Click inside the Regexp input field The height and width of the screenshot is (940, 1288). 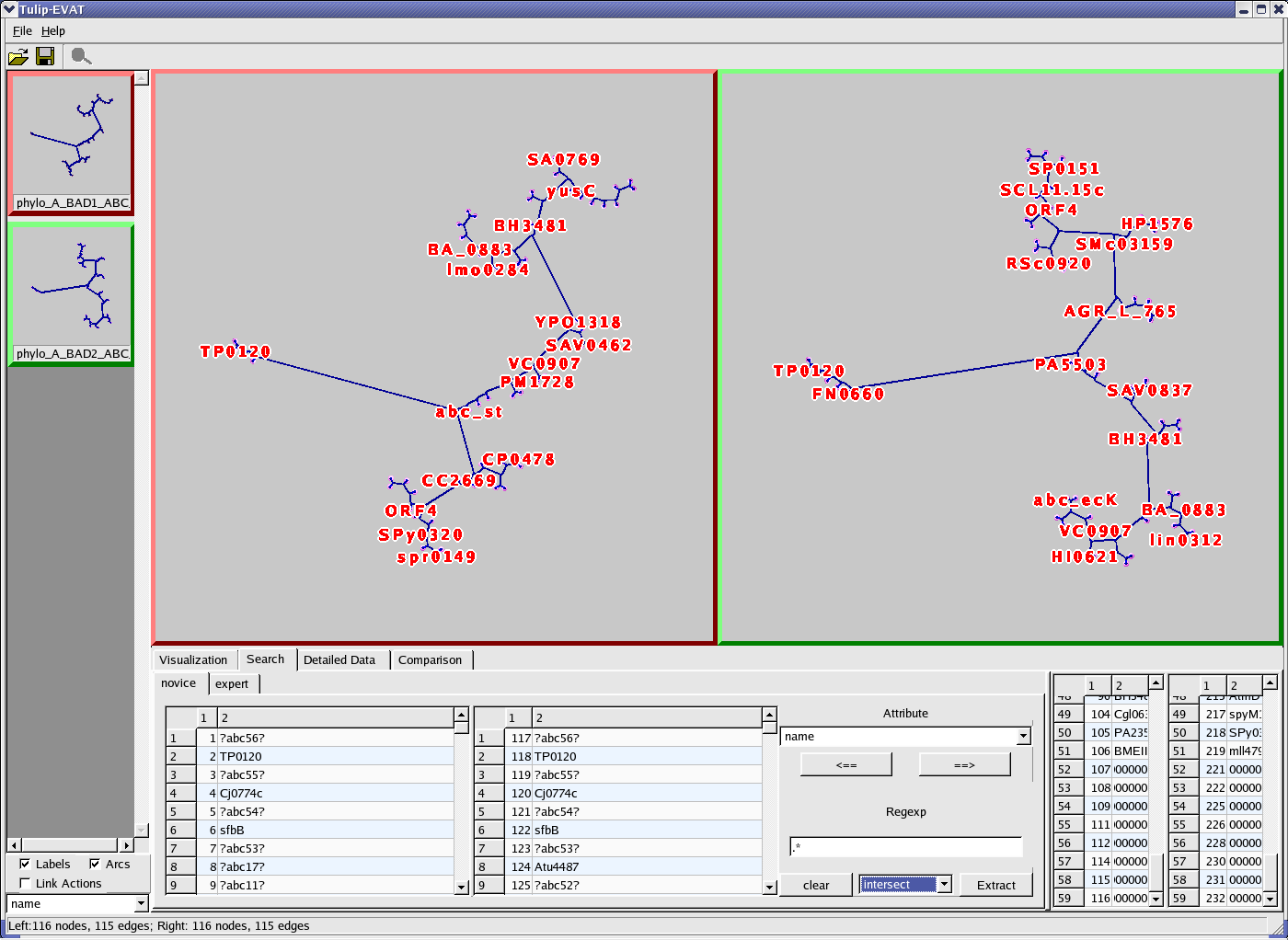coord(905,847)
